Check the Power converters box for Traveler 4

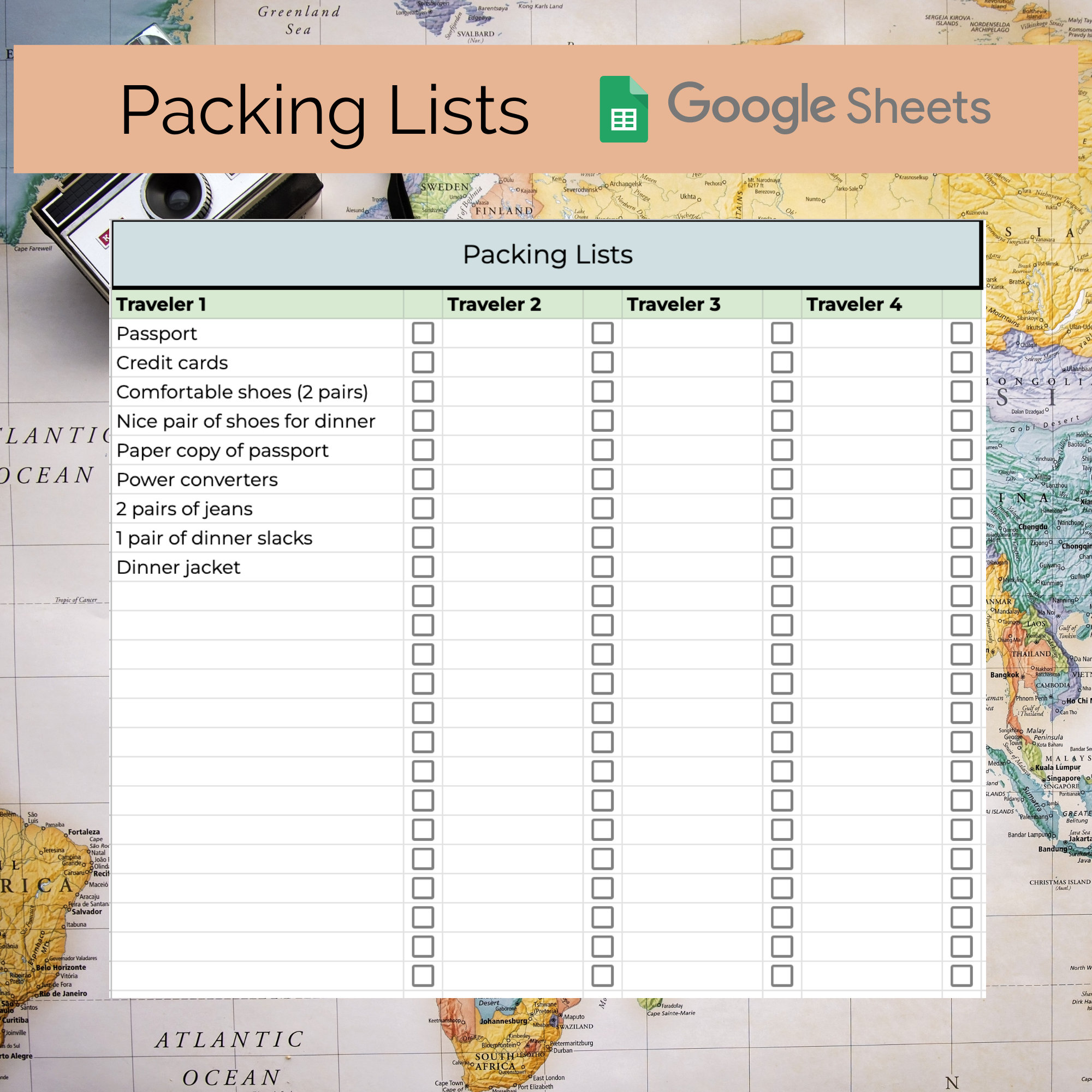963,479
